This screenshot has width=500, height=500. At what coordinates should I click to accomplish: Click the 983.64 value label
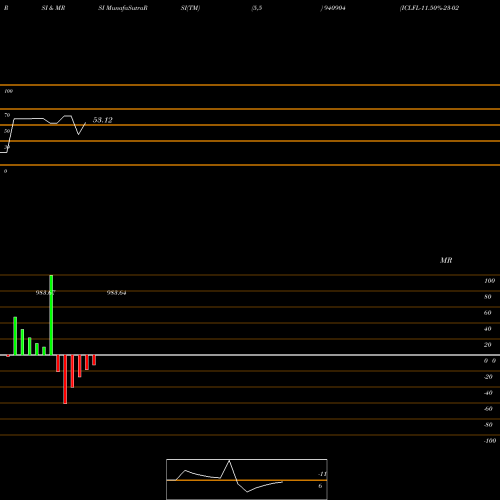[x=116, y=293]
